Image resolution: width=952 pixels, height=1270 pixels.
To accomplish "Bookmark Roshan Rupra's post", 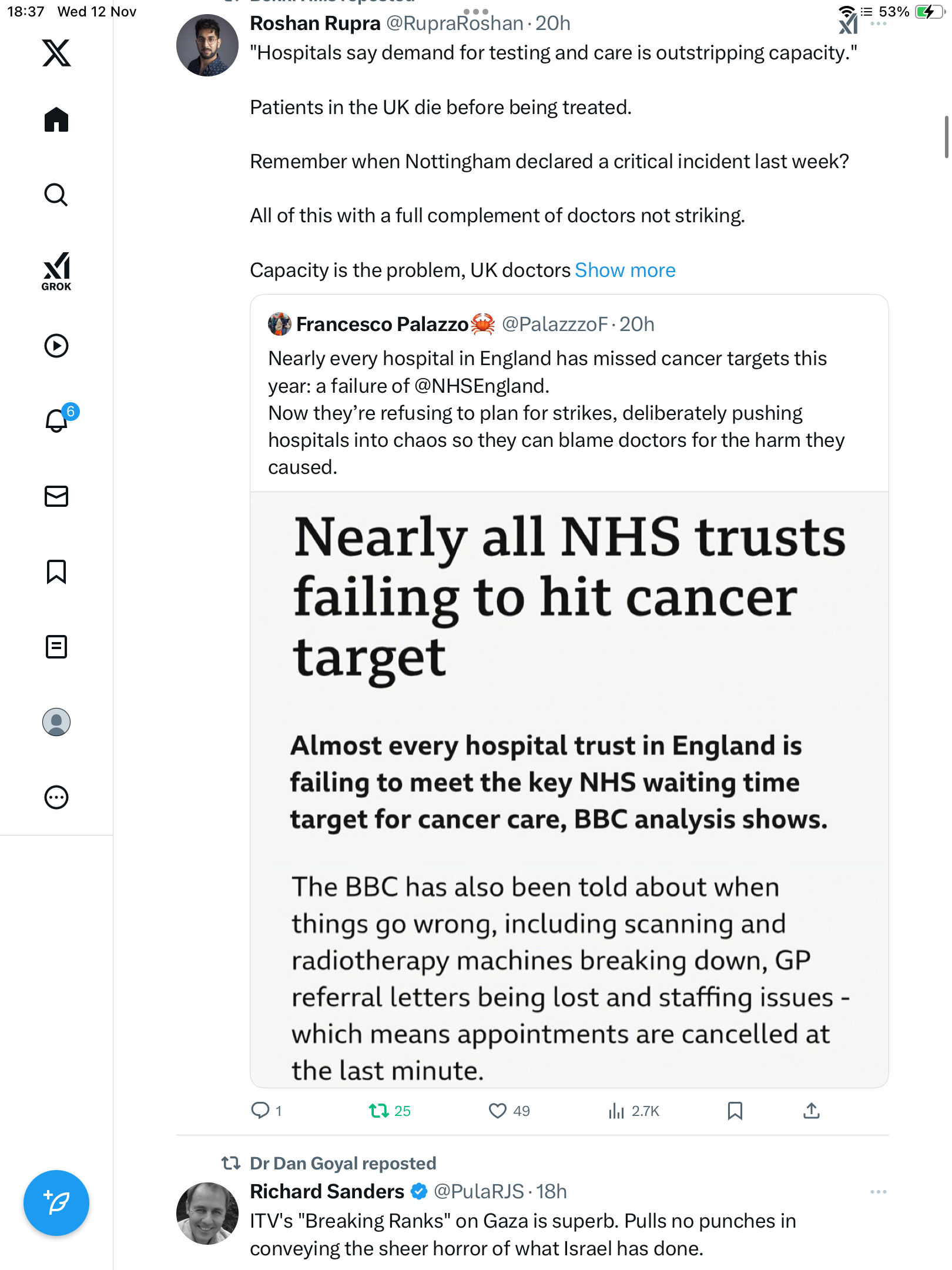I will coord(735,1111).
